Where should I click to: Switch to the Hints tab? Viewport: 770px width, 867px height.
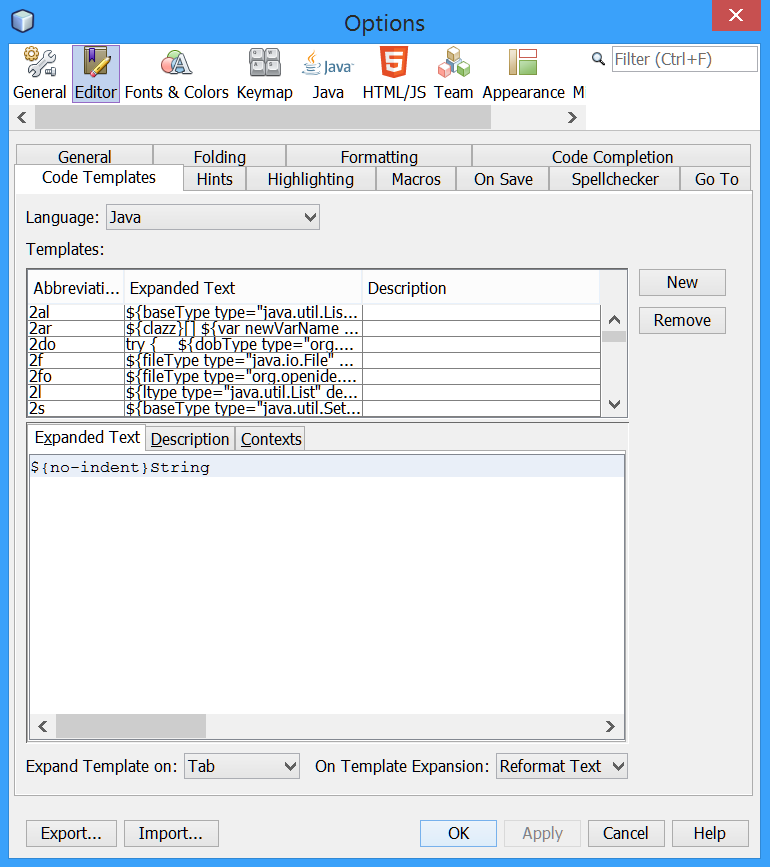(214, 179)
